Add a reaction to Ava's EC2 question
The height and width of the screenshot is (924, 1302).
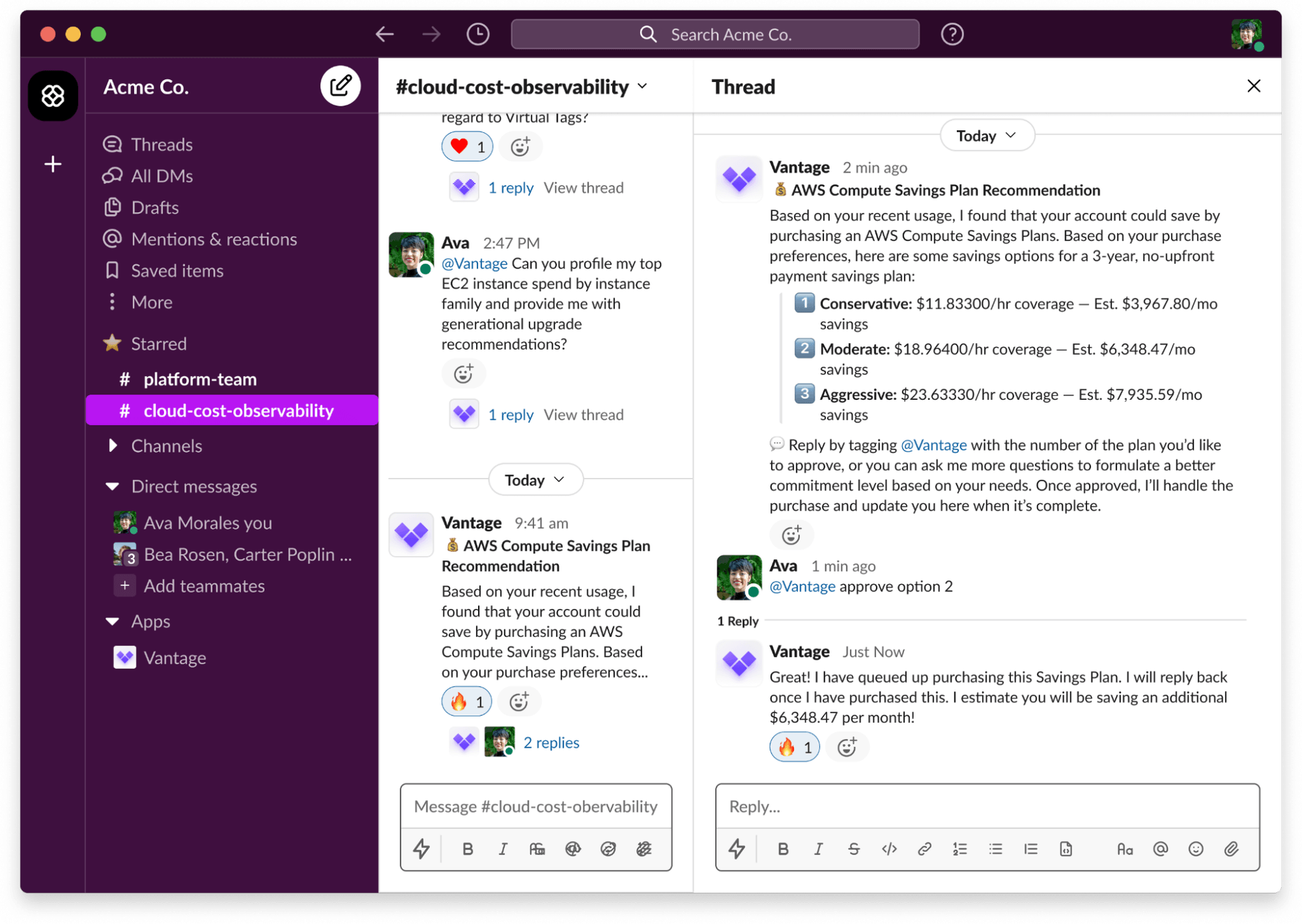point(463,373)
